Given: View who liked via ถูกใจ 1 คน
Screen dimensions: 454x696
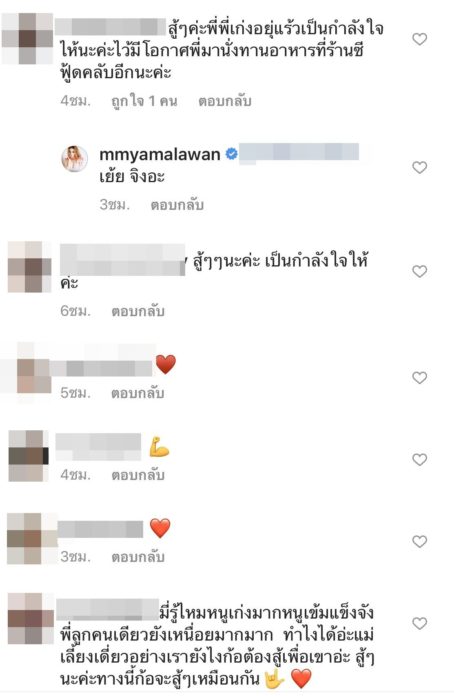Looking at the screenshot, I should (x=144, y=101).
